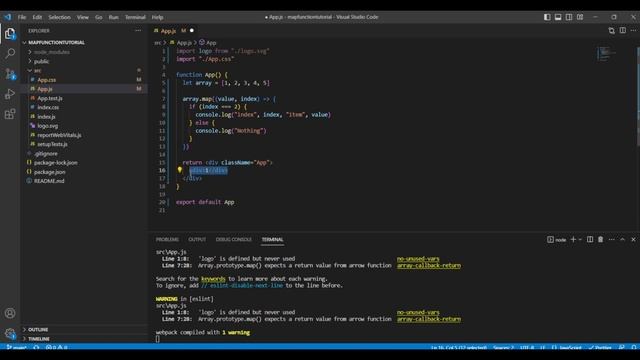Open the View menu
Viewport: 640px width, 360px height.
(x=82, y=17)
